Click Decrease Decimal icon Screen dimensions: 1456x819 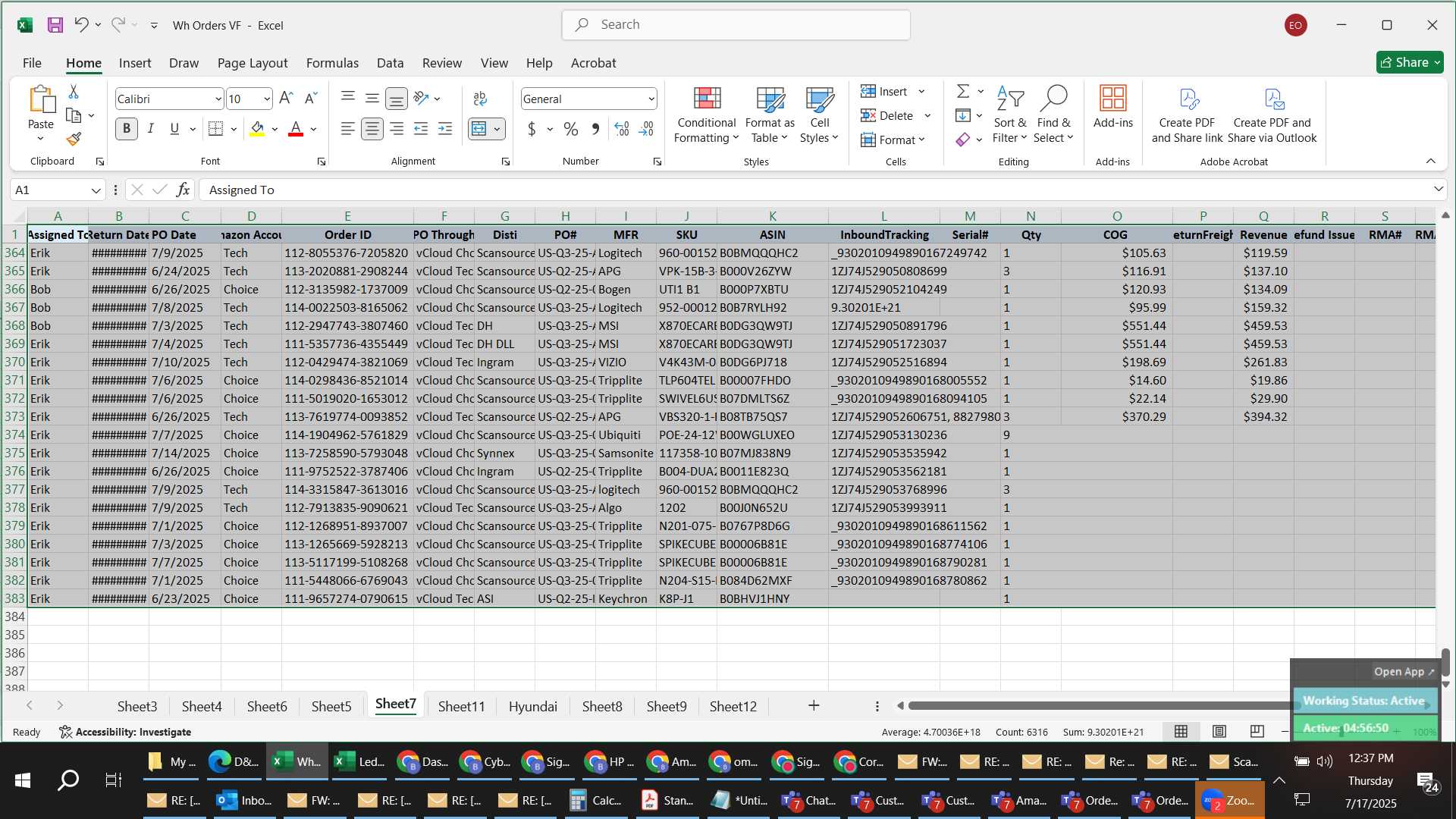[646, 129]
